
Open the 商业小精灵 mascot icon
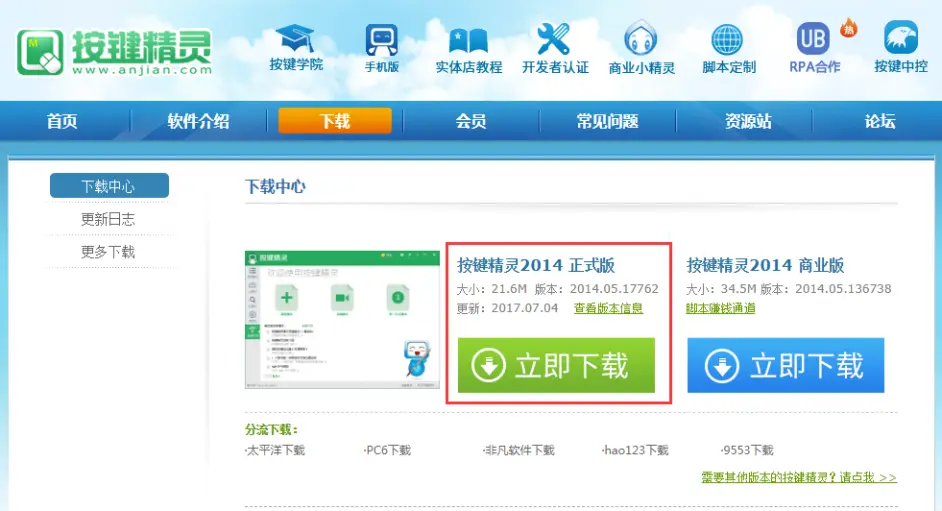click(x=640, y=38)
